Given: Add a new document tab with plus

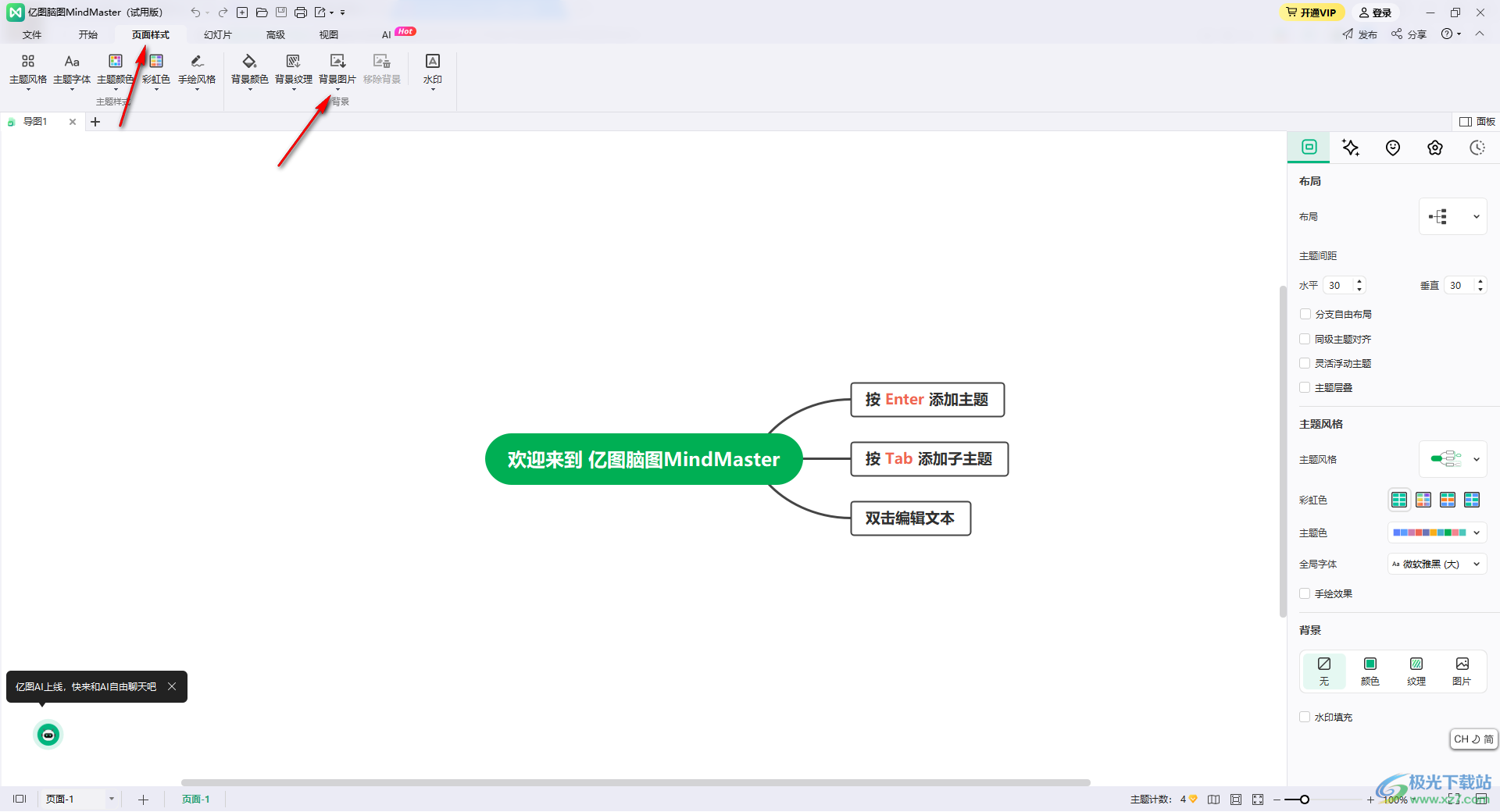Looking at the screenshot, I should pyautogui.click(x=95, y=122).
